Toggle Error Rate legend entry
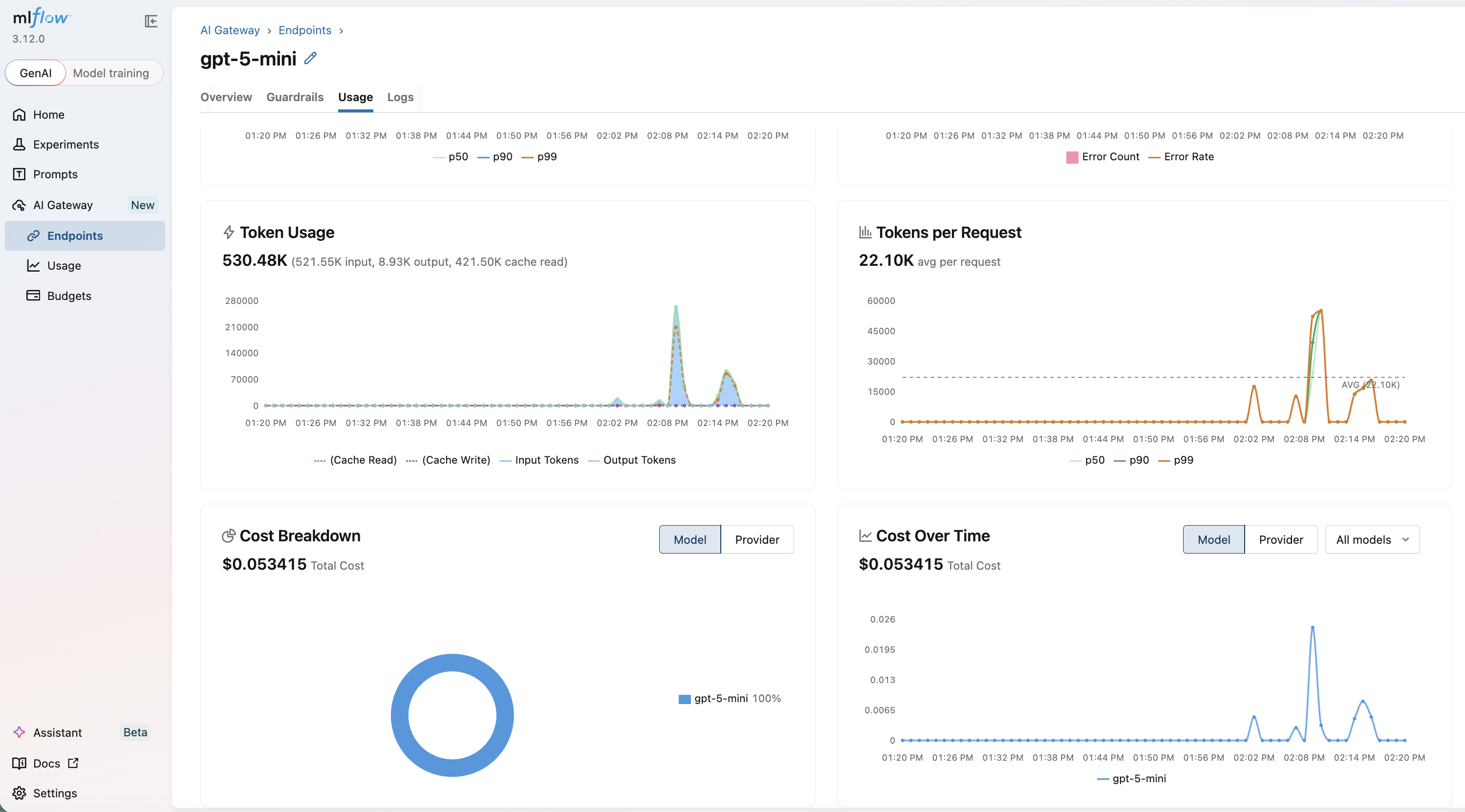 coord(1181,157)
